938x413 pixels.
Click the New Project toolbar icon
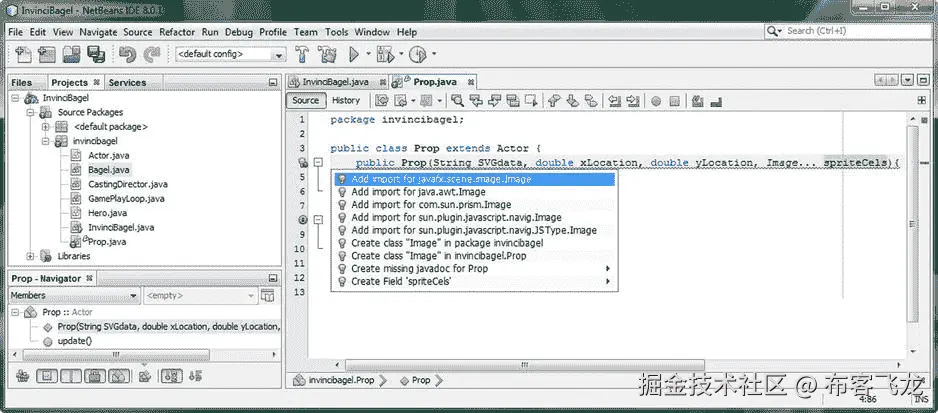[46, 54]
